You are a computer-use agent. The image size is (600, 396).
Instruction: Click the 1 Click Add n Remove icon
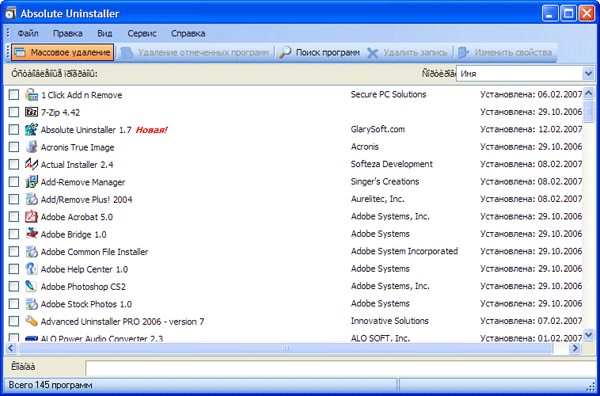click(x=31, y=95)
